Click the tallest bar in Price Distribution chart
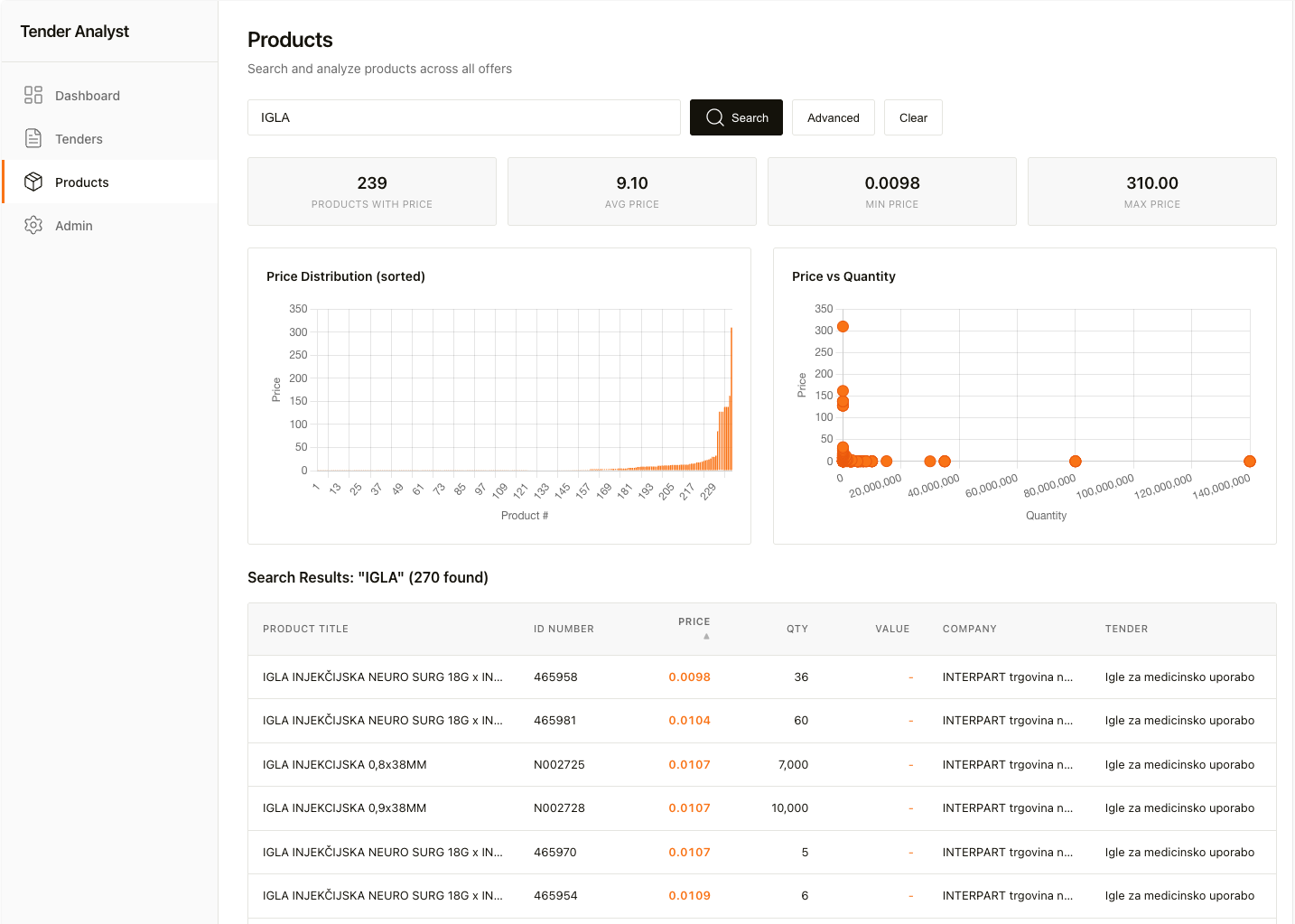This screenshot has width=1295, height=924. 731,399
